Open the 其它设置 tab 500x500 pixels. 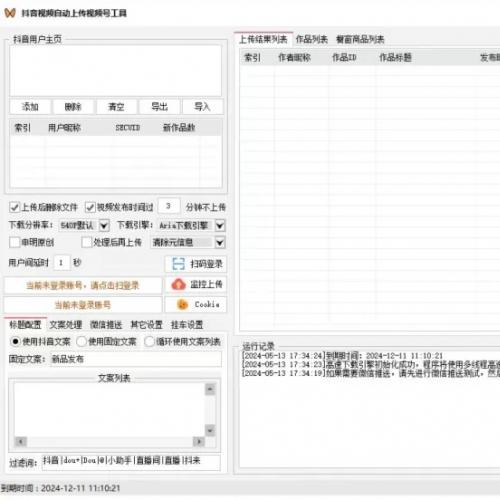(147, 325)
